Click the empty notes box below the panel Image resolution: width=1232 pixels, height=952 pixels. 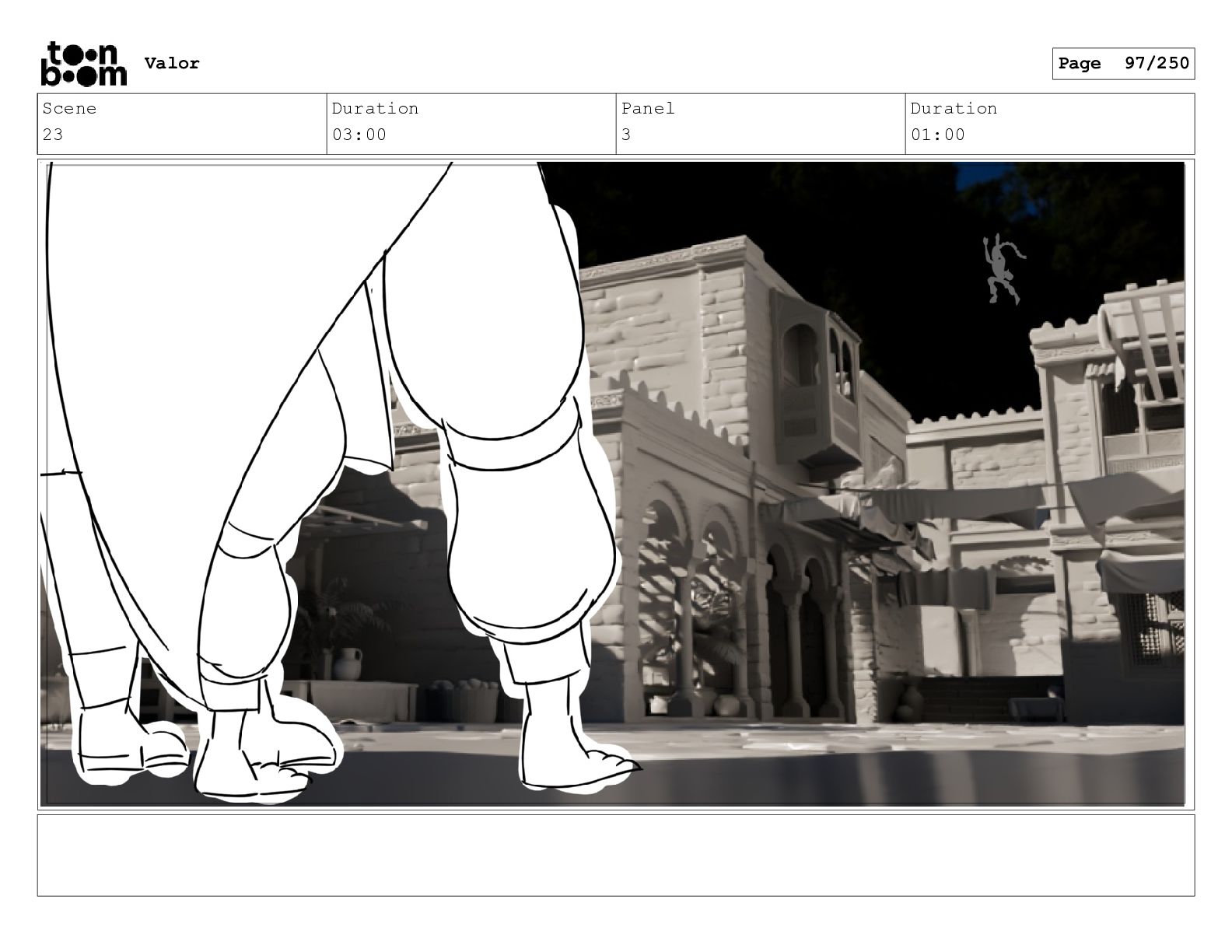pyautogui.click(x=616, y=856)
